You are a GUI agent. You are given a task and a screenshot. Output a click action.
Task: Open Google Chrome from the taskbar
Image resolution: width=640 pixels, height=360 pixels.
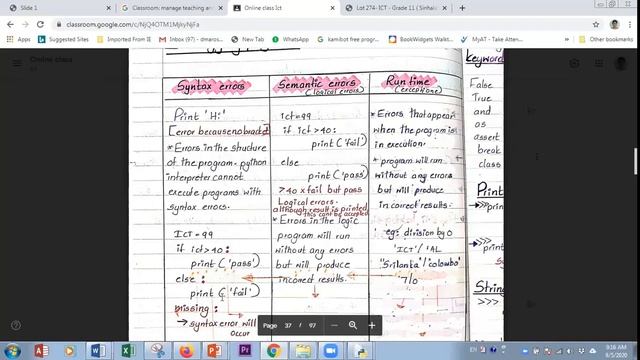click(x=274, y=351)
